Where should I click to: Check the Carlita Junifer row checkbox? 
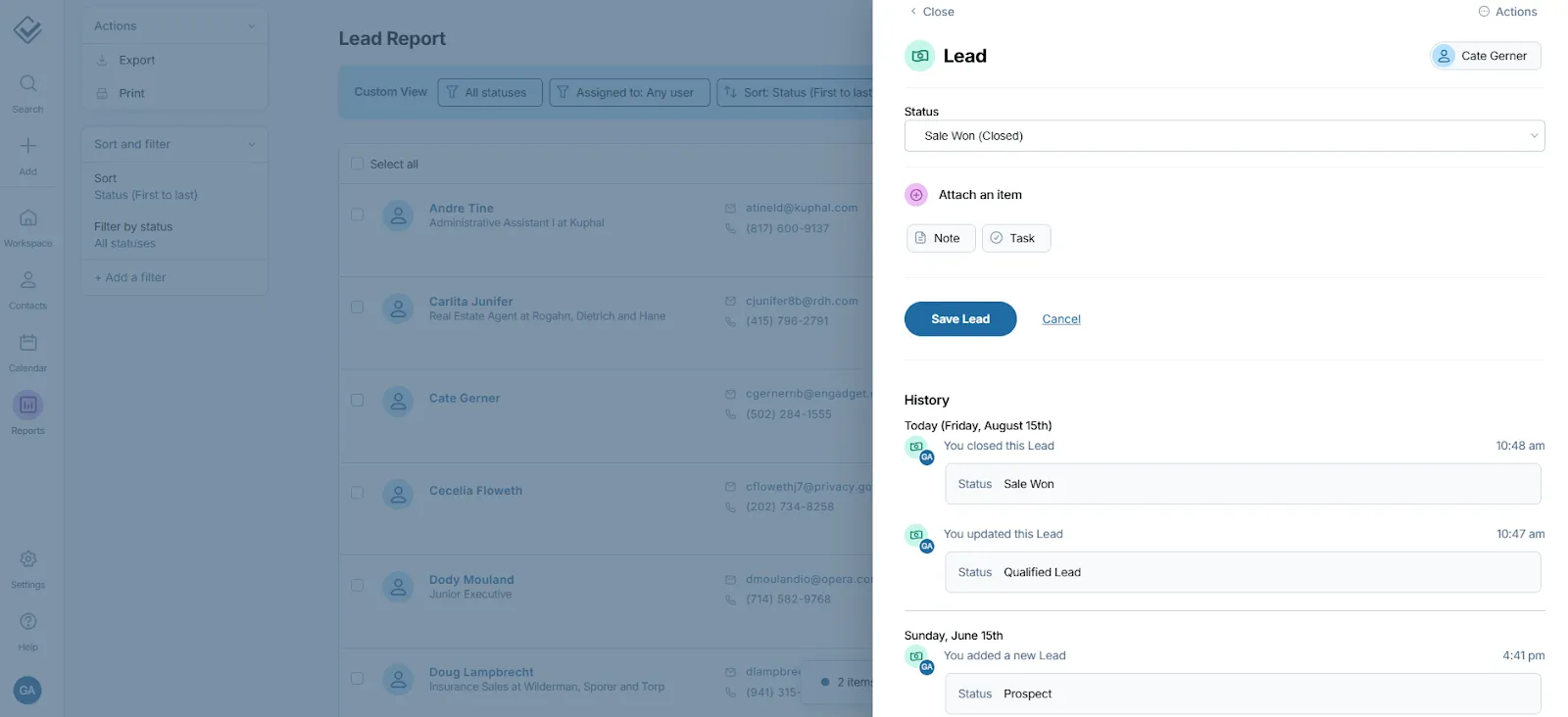(357, 308)
